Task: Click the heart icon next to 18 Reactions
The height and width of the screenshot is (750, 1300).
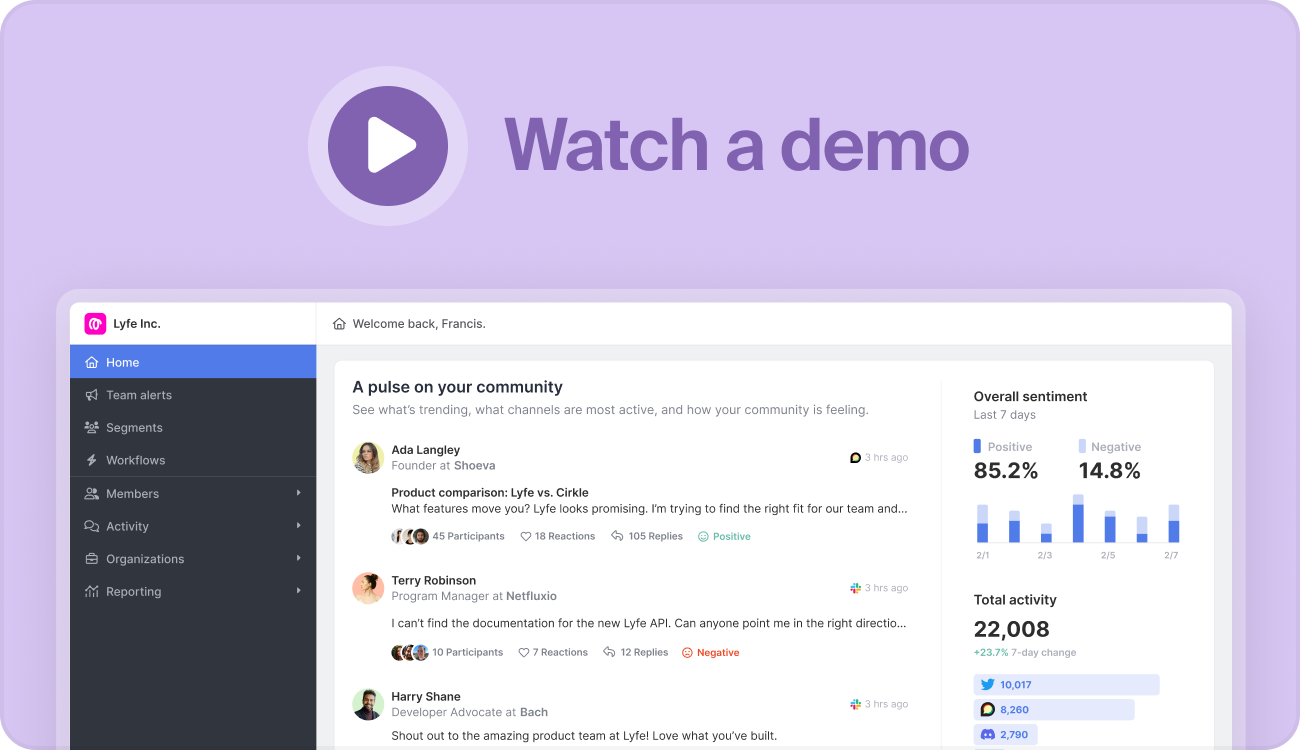Action: coord(525,536)
